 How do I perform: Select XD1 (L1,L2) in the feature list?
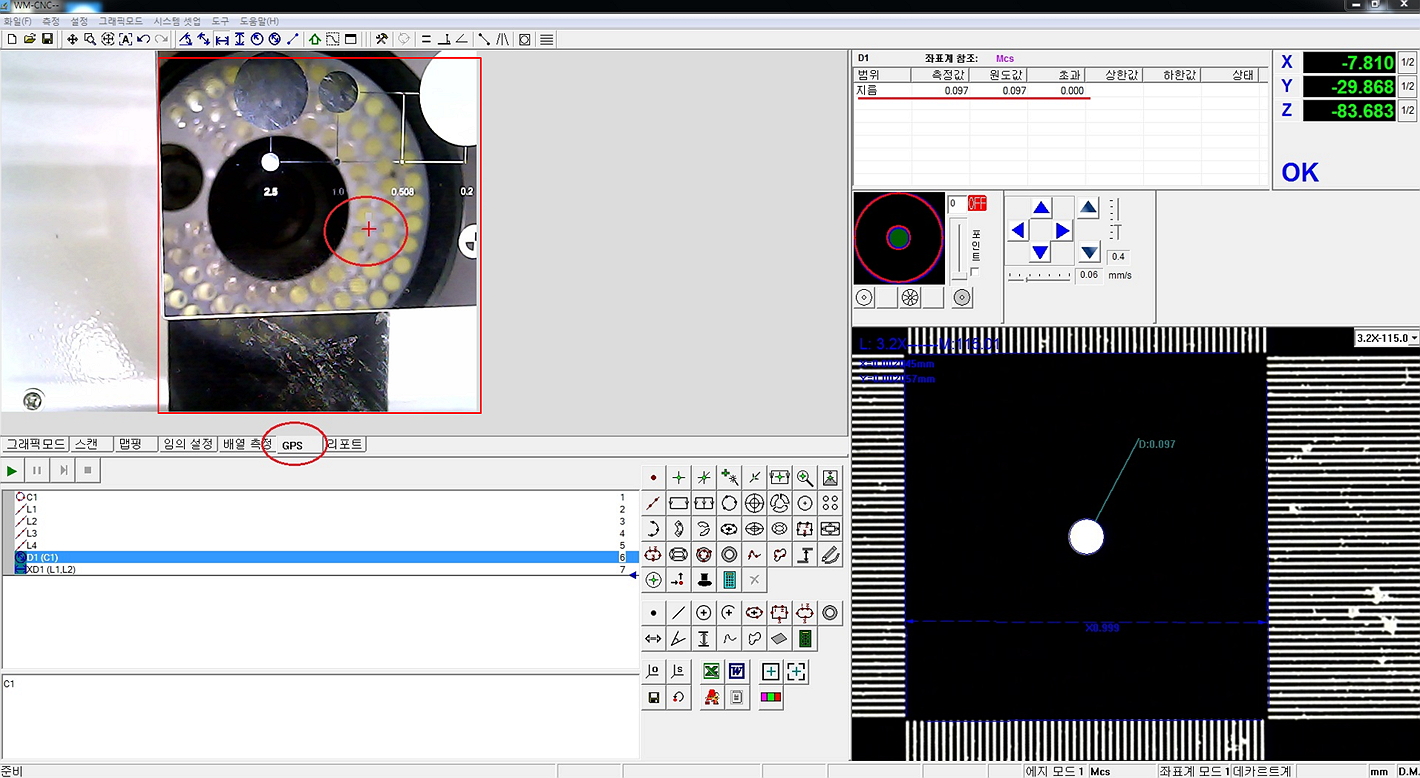(x=50, y=569)
